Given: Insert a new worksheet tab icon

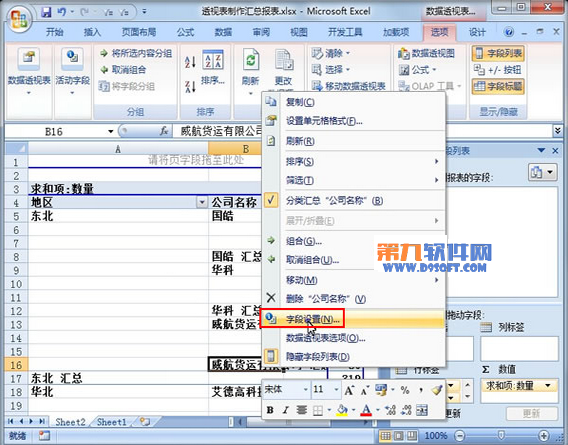Looking at the screenshot, I should [x=145, y=421].
